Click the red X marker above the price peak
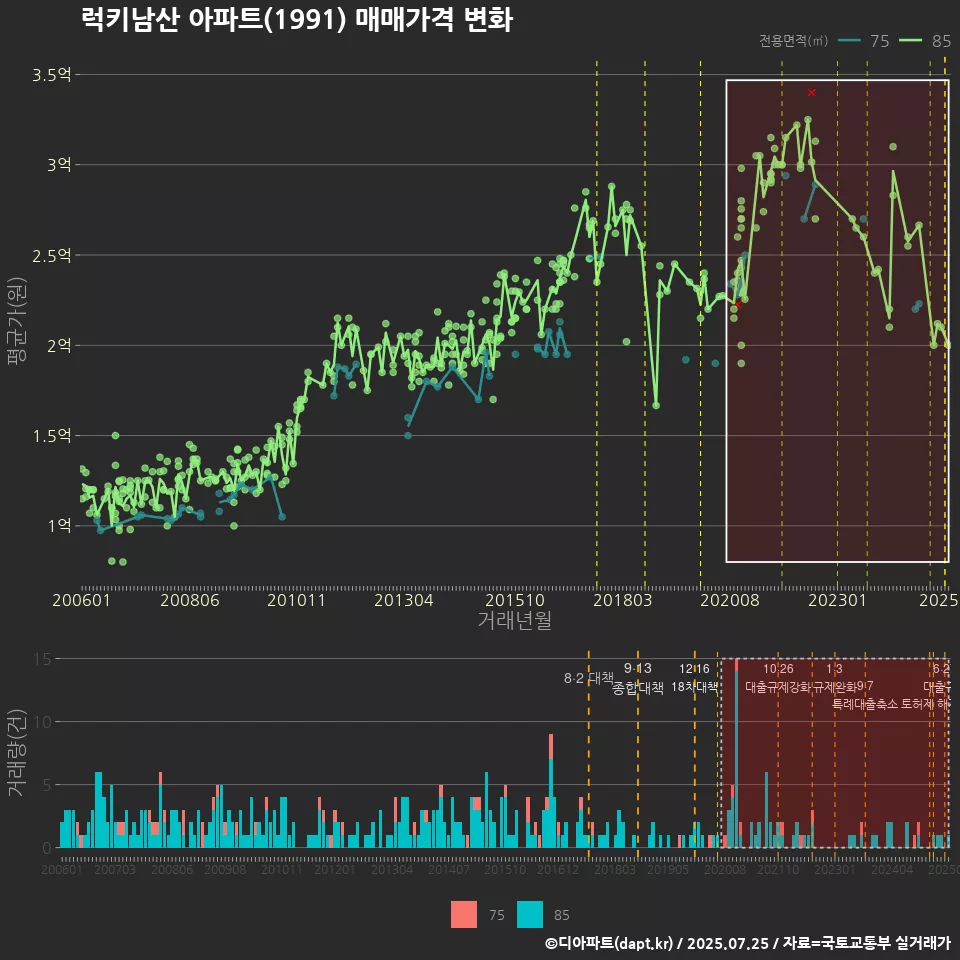This screenshot has height=960, width=960. coord(812,92)
